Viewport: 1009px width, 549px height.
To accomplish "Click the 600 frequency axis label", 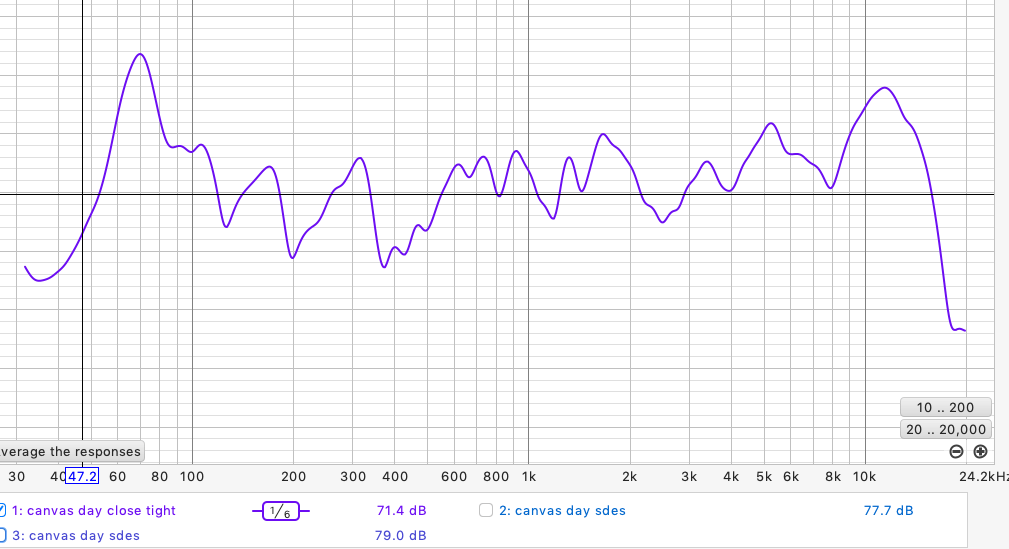I will 454,476.
